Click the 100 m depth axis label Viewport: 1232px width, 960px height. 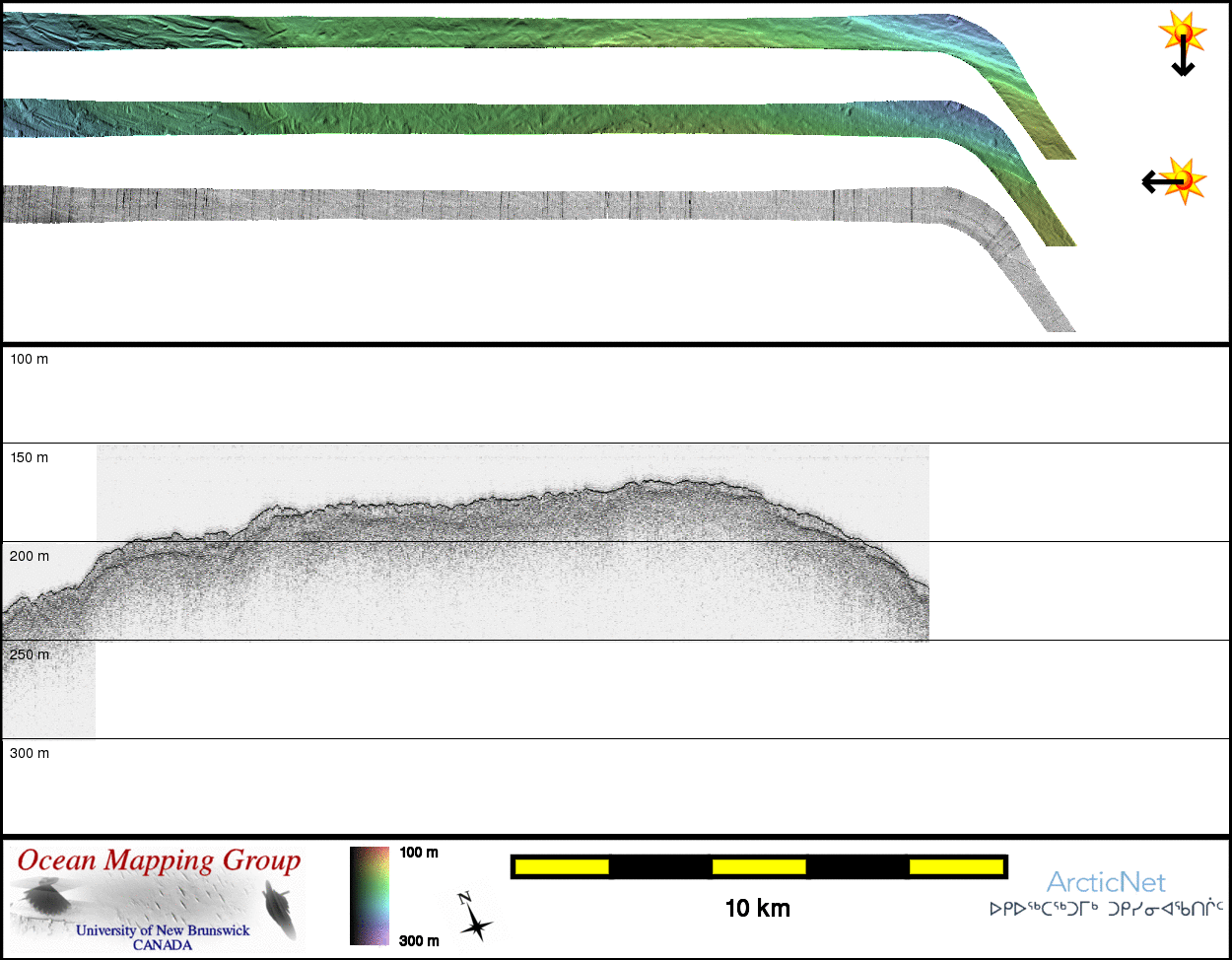coord(30,360)
